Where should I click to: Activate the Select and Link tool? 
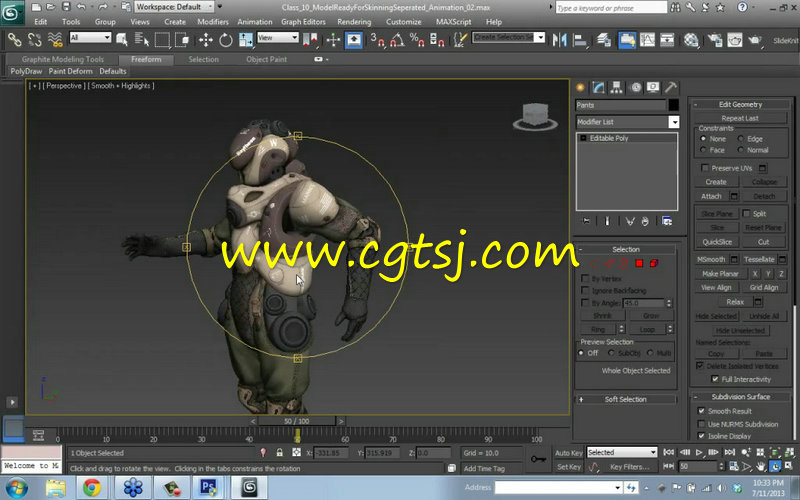[14, 39]
